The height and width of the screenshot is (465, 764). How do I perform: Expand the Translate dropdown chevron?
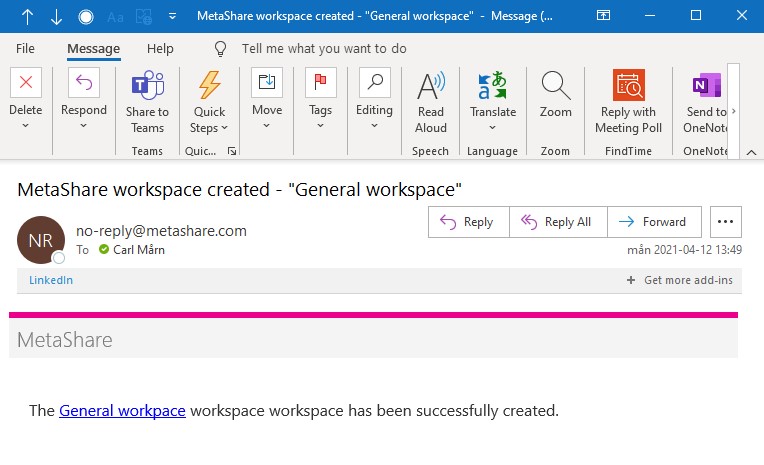pos(493,128)
